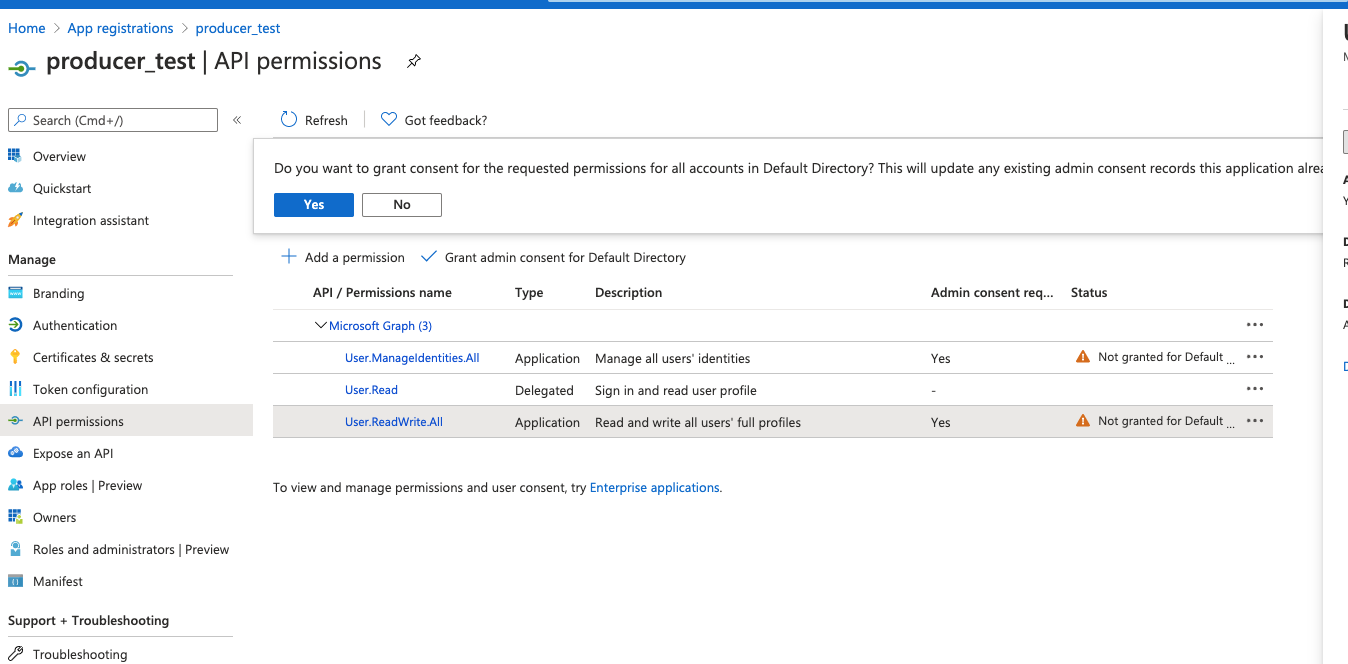The image size is (1348, 664).
Task: Click the Branding icon in the sidebar
Action: (x=15, y=293)
